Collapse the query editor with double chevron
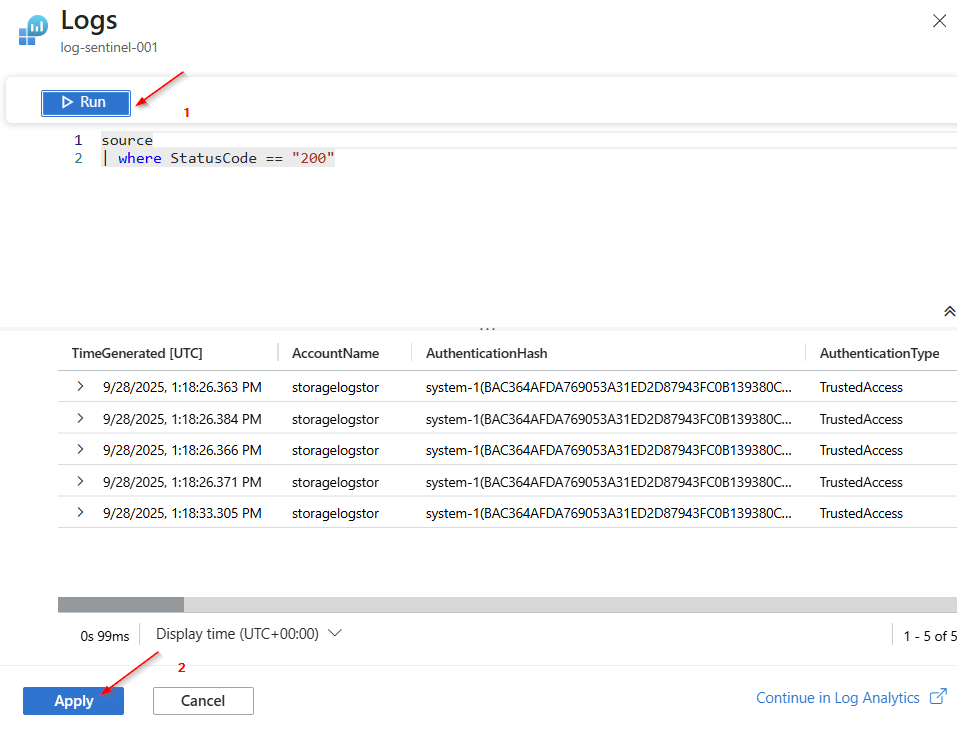This screenshot has height=731, width=957. click(948, 311)
